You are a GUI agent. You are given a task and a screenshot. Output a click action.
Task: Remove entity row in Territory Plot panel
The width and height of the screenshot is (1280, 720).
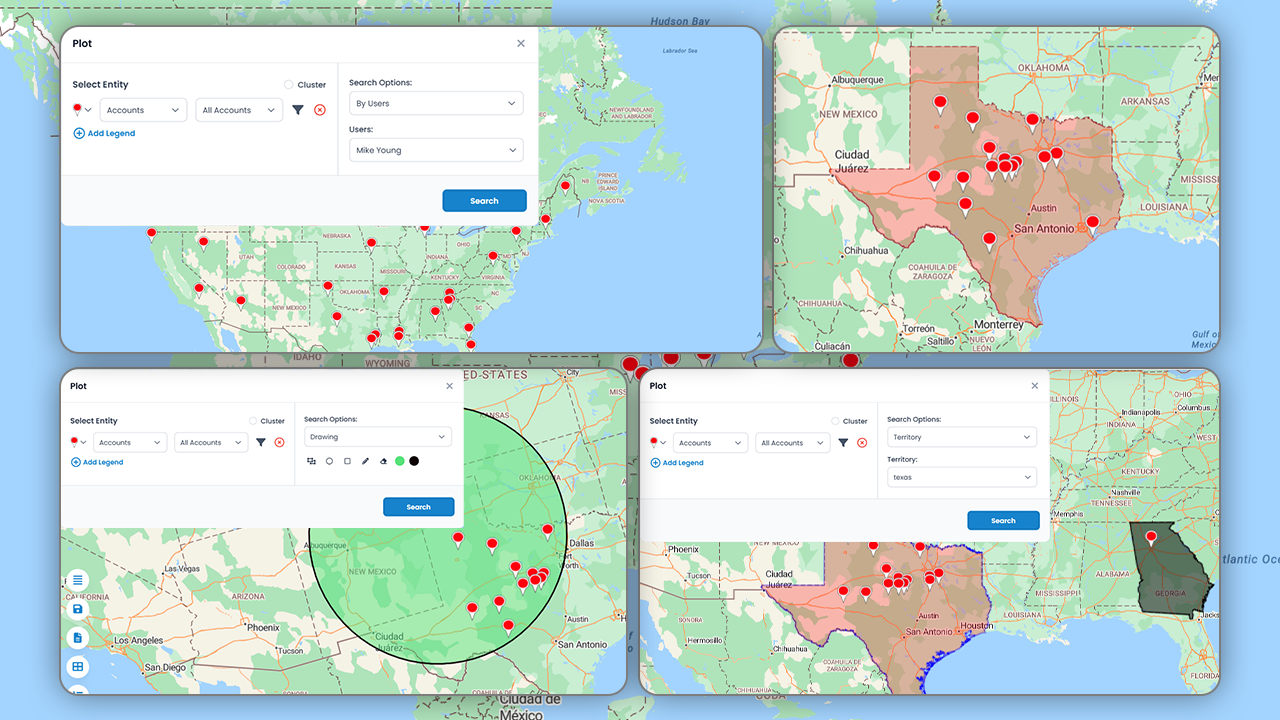click(862, 442)
